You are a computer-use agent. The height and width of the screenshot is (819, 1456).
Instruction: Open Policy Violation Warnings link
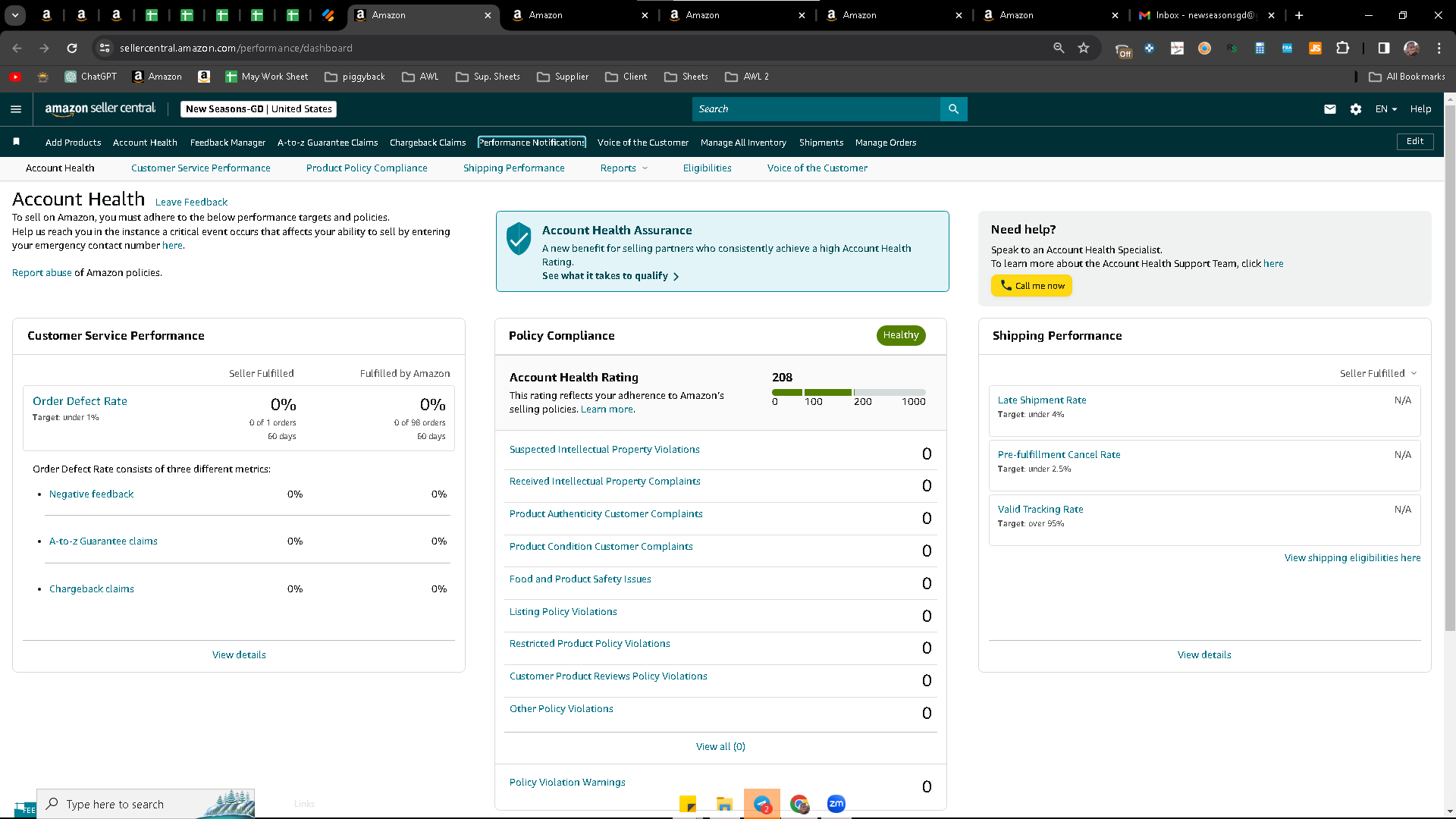pos(567,783)
